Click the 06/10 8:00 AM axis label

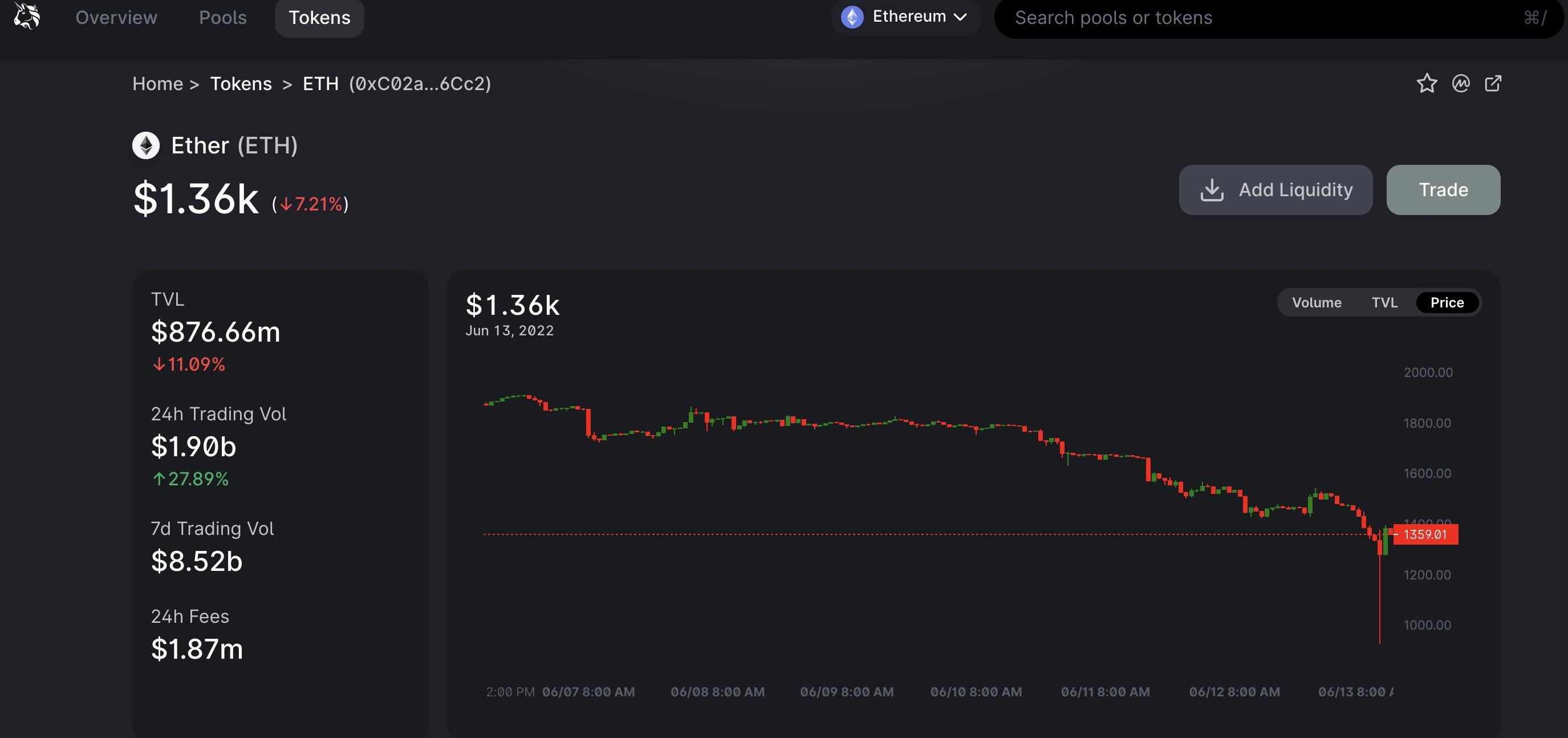(x=976, y=692)
